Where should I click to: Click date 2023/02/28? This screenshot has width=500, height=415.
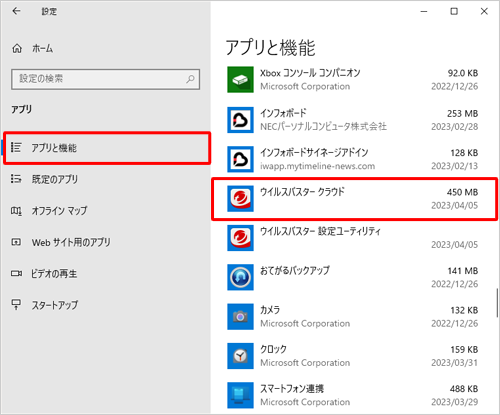coord(455,127)
